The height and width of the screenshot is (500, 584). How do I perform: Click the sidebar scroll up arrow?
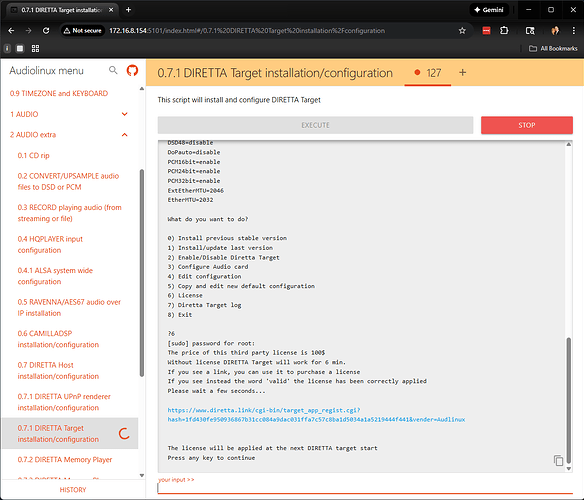[142, 89]
